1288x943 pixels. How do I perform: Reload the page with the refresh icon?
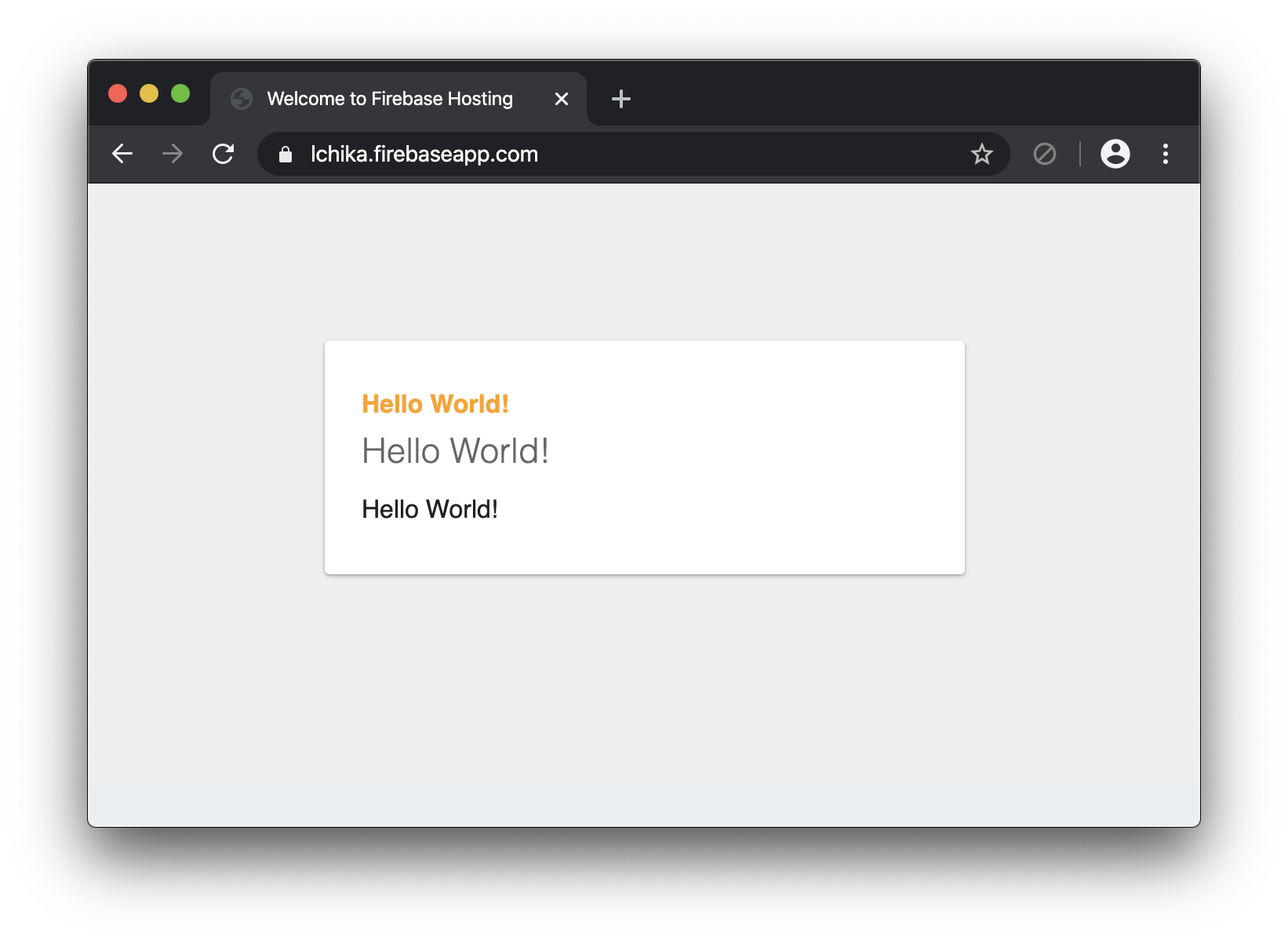point(224,154)
